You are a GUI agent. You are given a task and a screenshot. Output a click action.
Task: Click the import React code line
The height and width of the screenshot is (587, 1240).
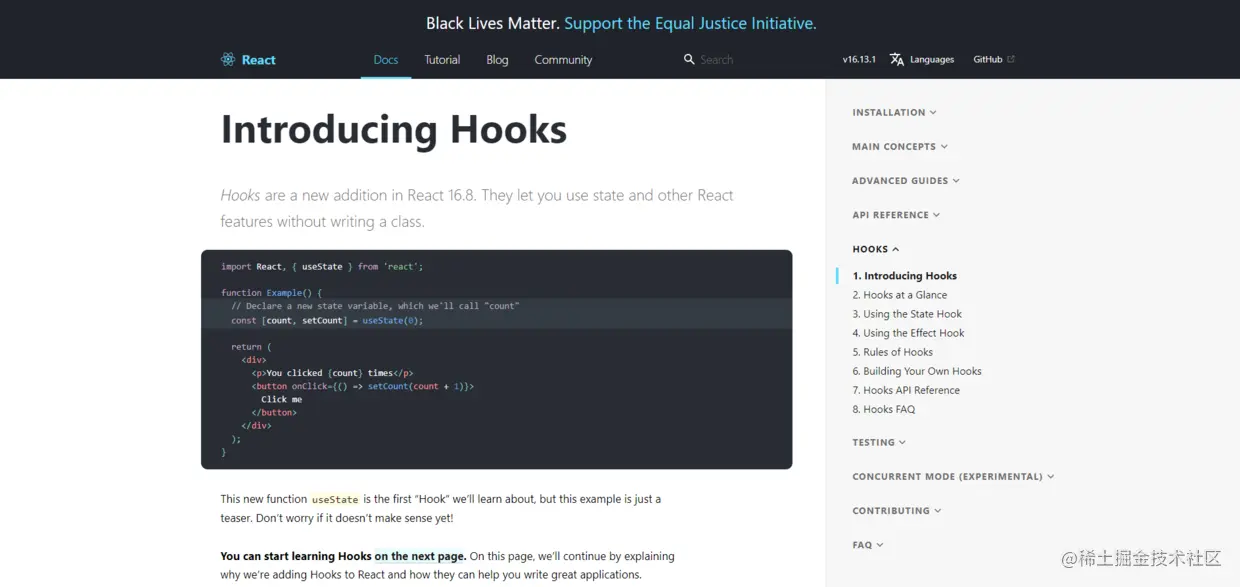tap(322, 267)
